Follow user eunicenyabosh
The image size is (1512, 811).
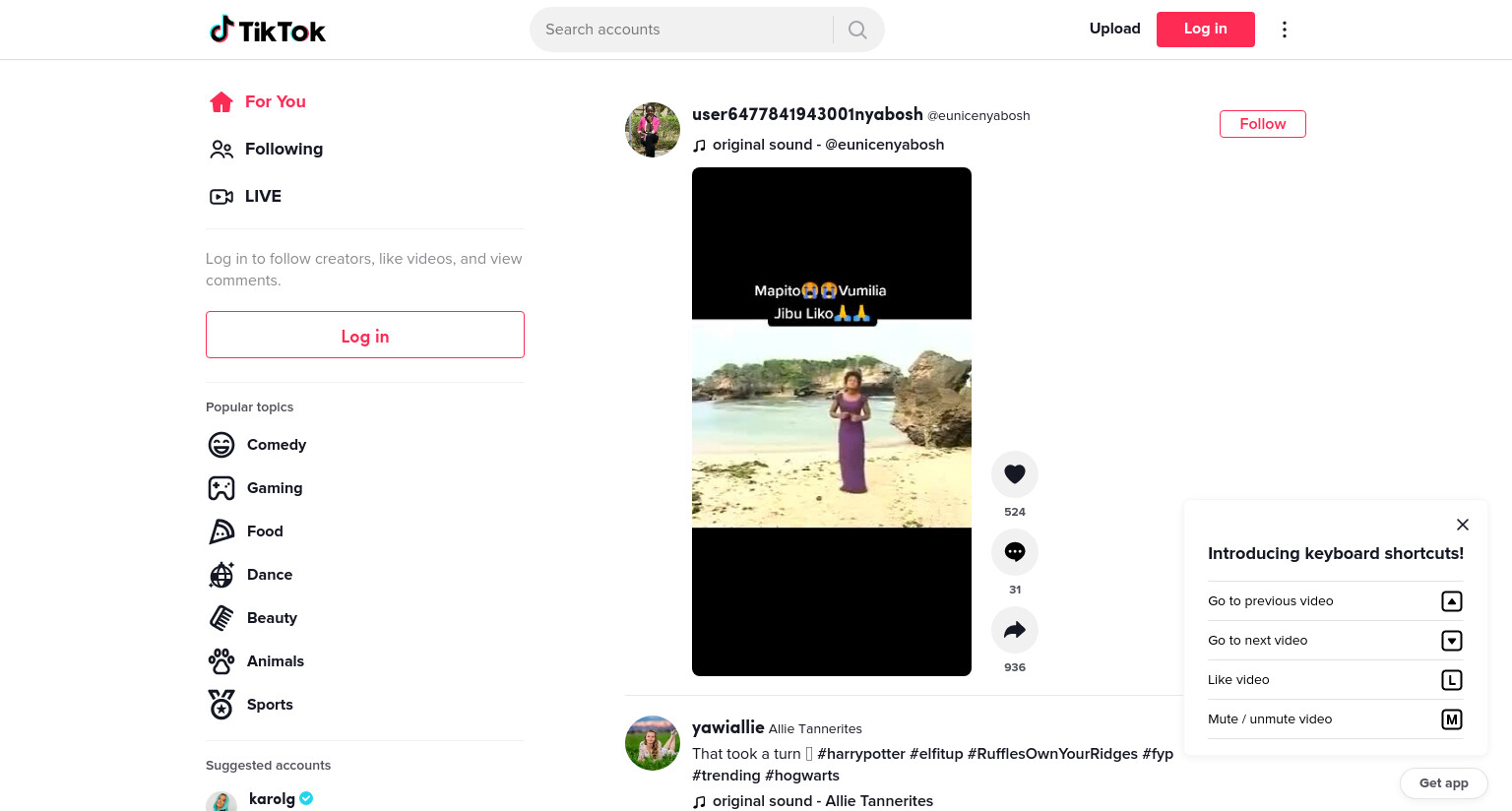[1262, 124]
